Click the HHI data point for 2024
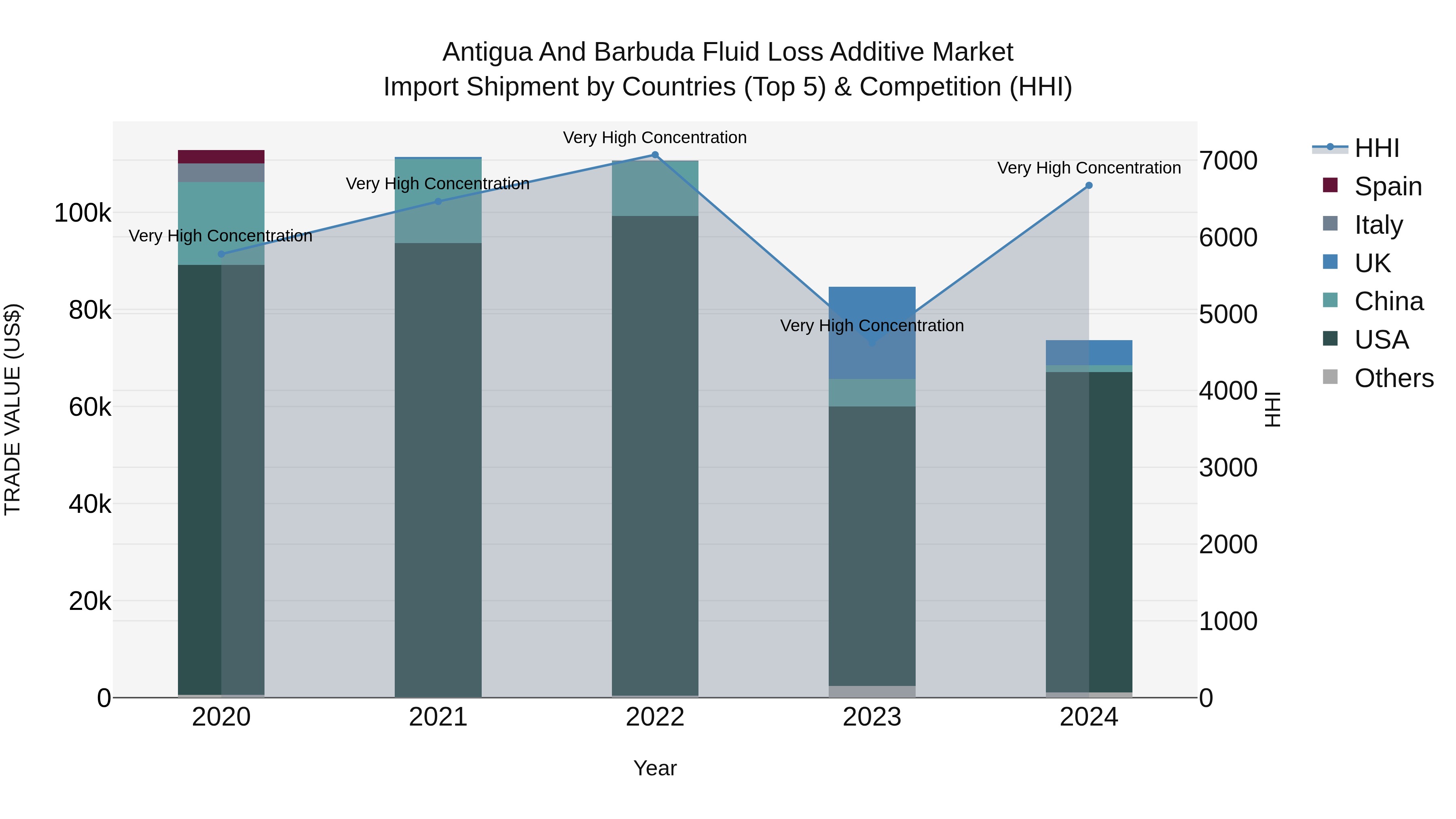Image resolution: width=1456 pixels, height=819 pixels. [x=1089, y=185]
